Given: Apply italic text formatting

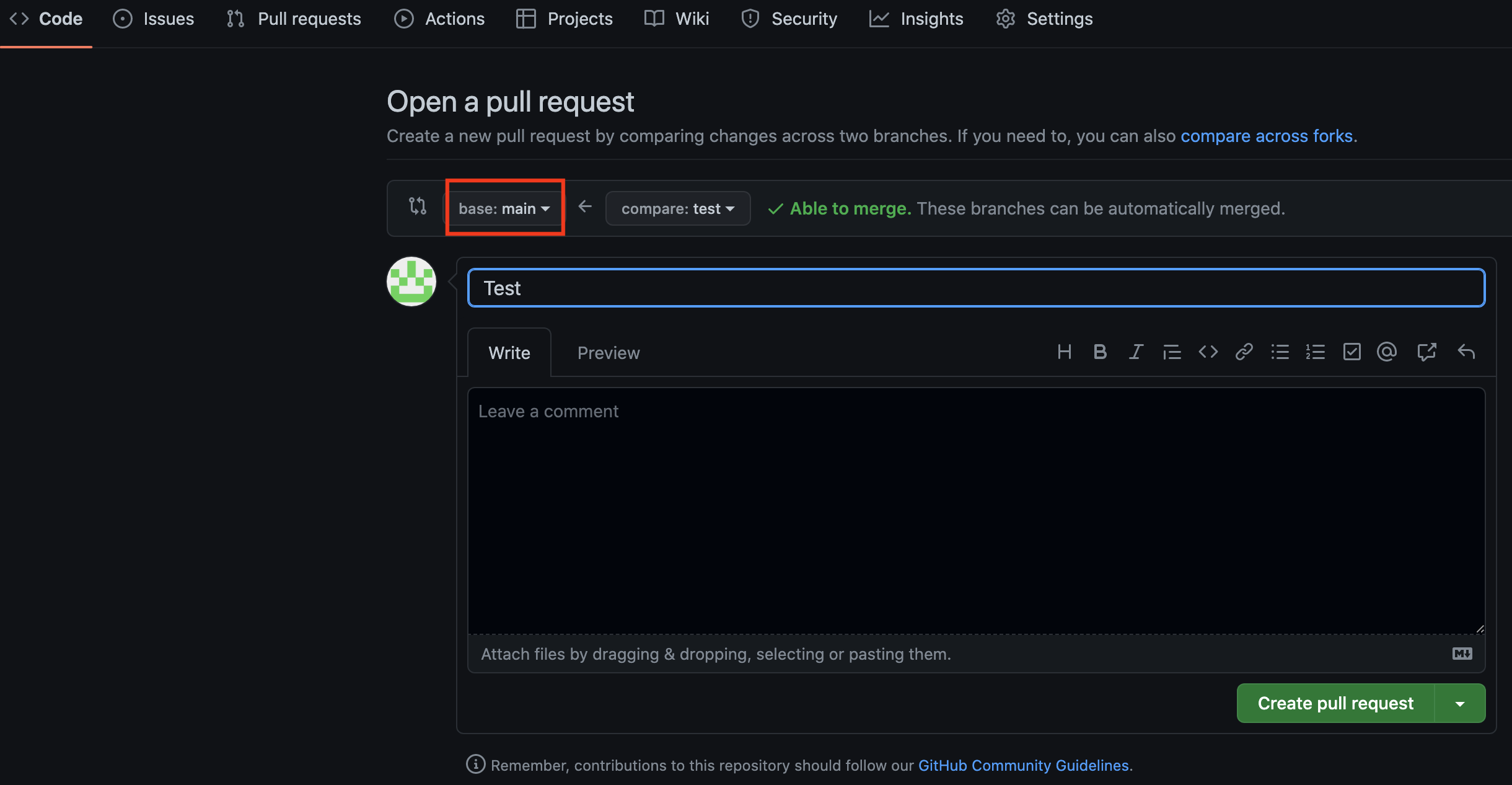Looking at the screenshot, I should point(1135,352).
